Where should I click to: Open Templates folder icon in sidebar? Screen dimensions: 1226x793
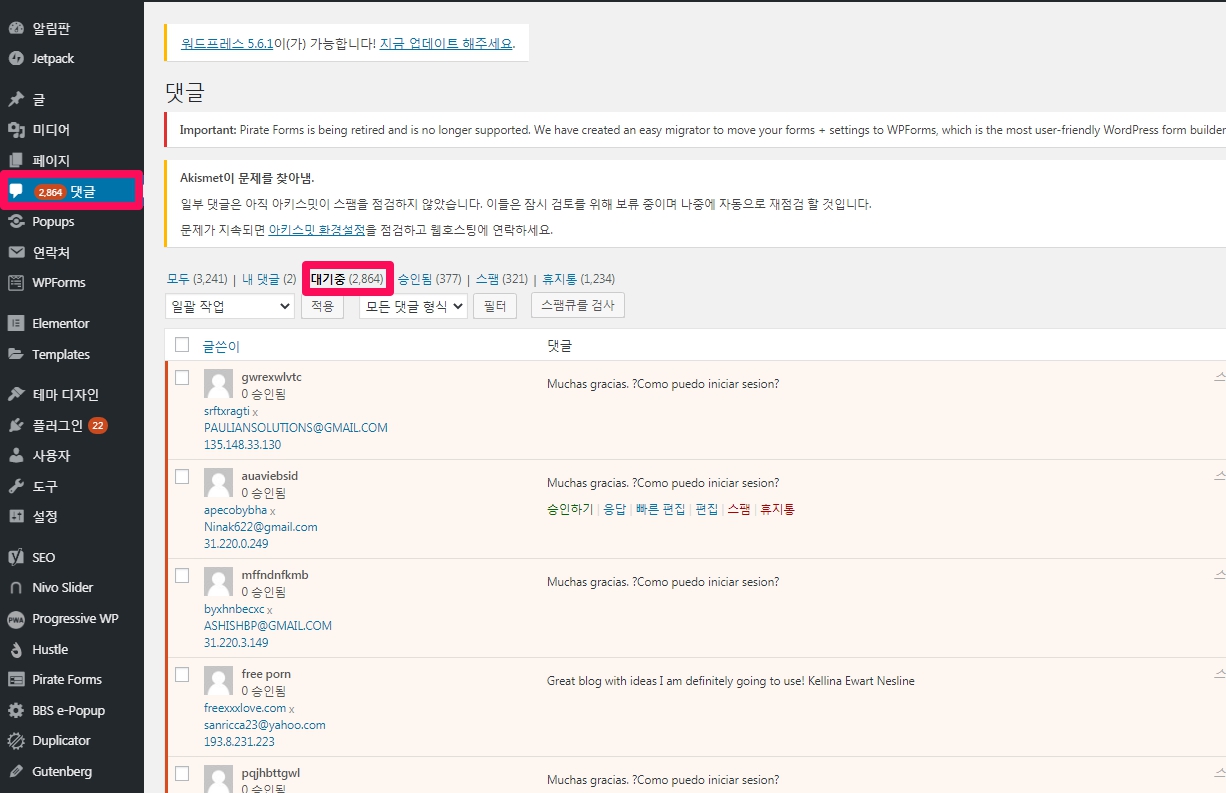(16, 354)
